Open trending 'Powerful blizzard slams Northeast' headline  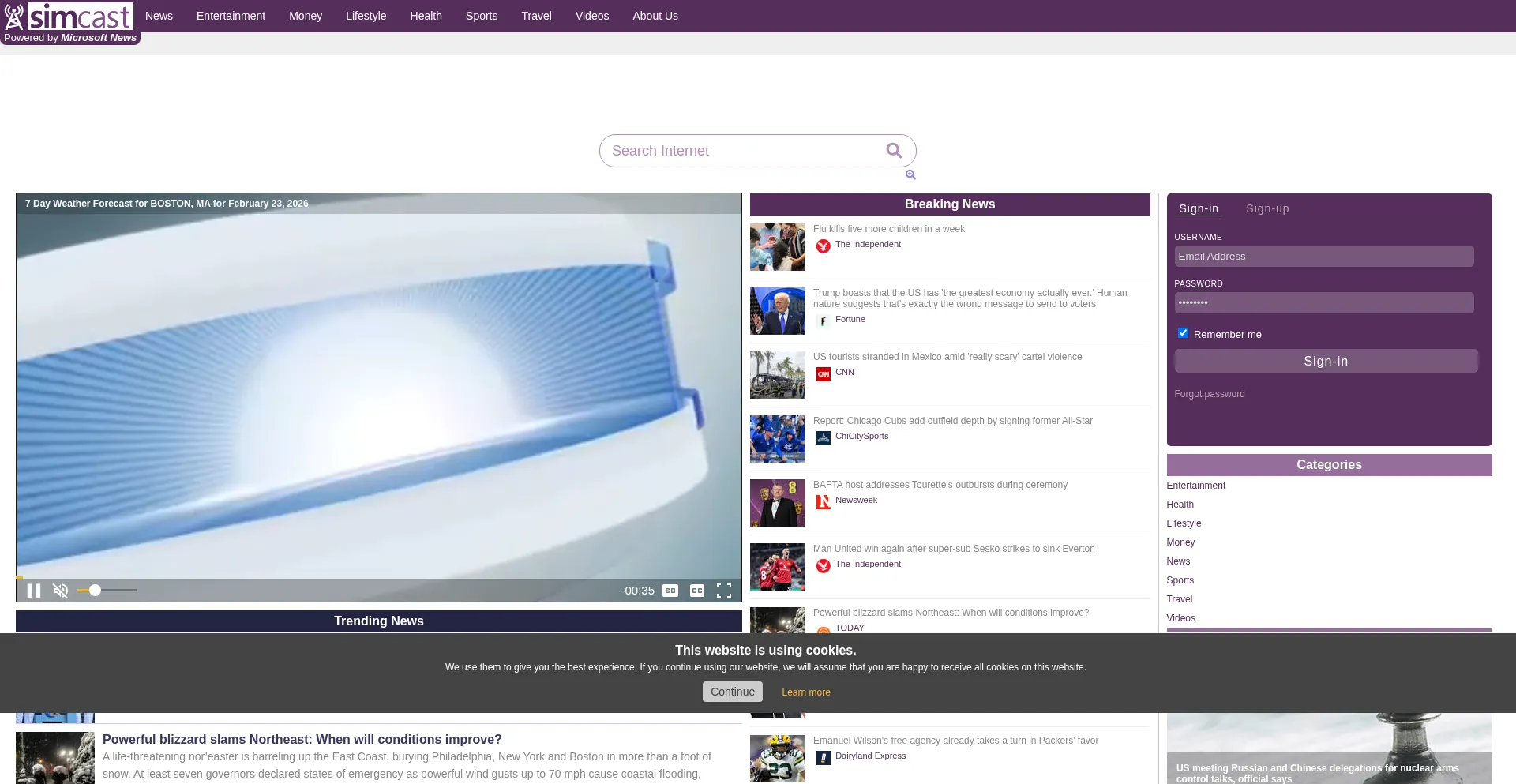(x=302, y=740)
